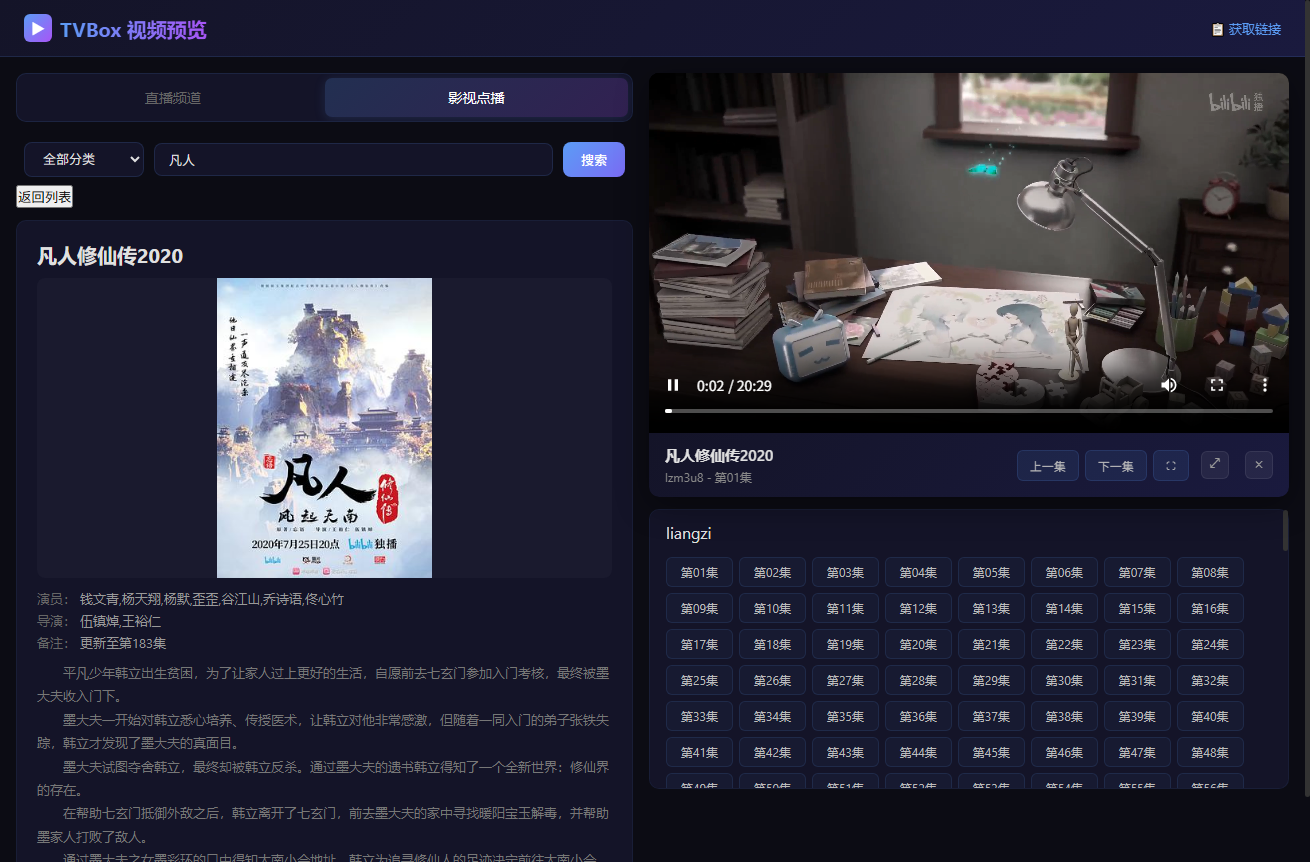Go to next episode with 下一集
Screen dimensions: 1310x862
(x=1116, y=466)
